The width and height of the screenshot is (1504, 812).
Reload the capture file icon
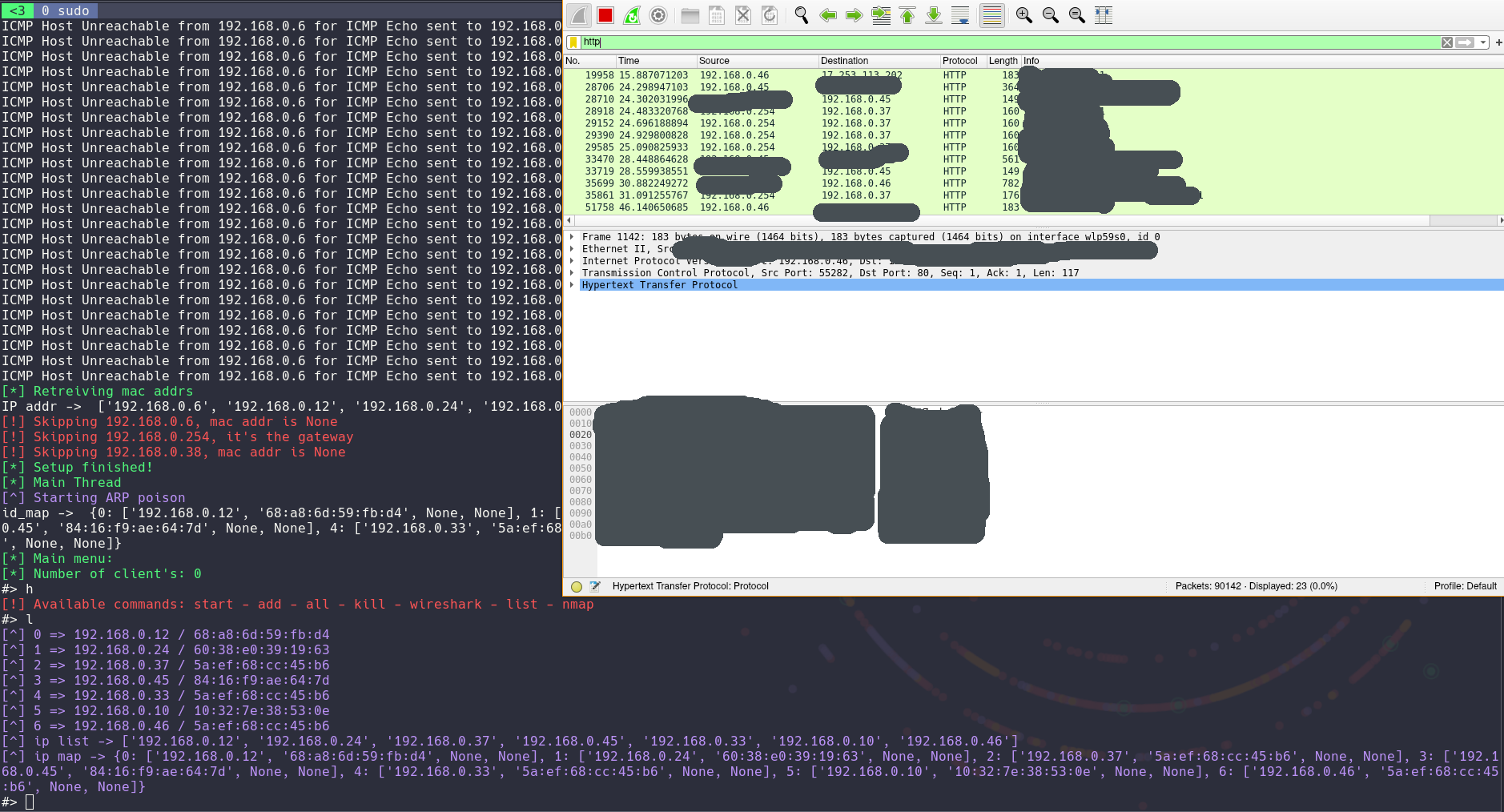point(770,15)
